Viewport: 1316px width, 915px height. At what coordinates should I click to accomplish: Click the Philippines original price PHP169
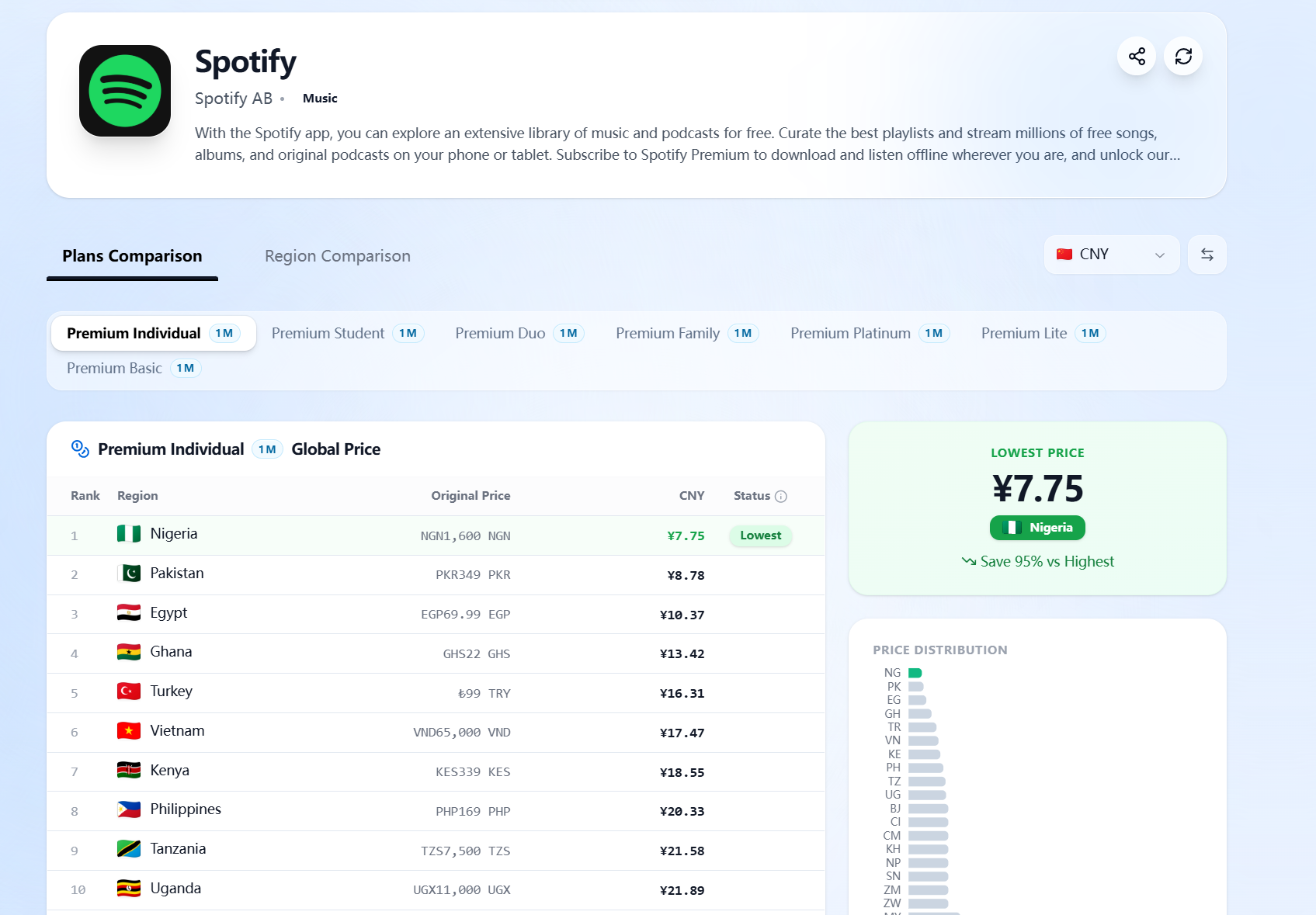click(473, 812)
